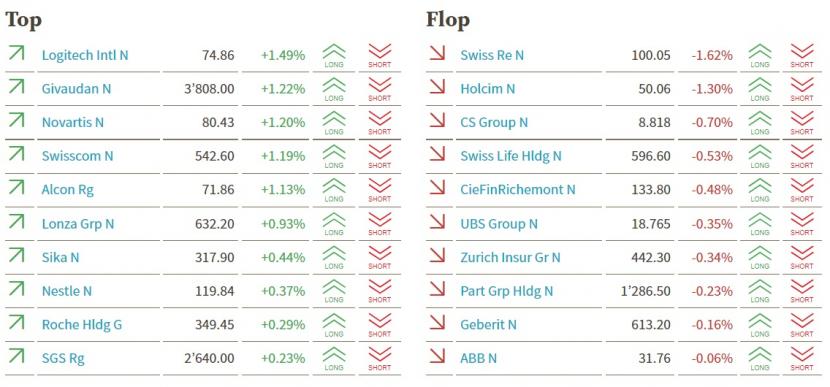Image resolution: width=830 pixels, height=387 pixels.
Task: Open the Alcon Rg stock link
Action: (x=68, y=190)
